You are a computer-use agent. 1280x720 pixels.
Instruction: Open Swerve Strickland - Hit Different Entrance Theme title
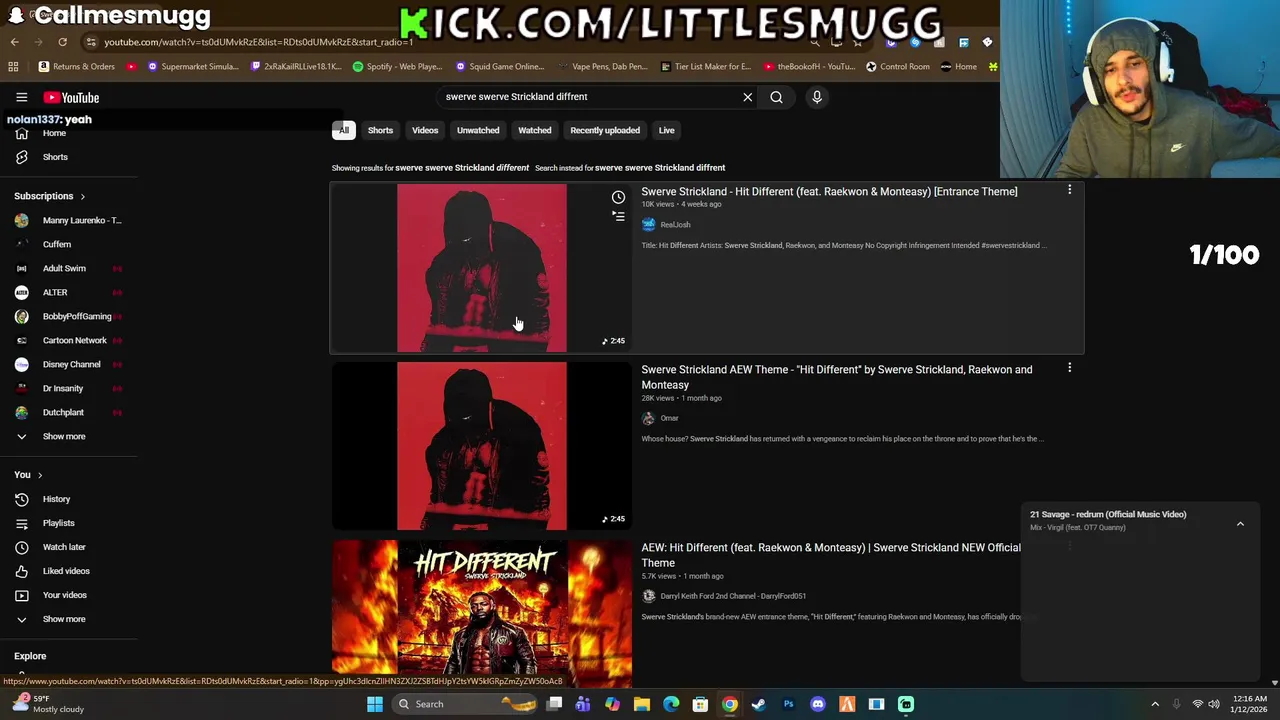(829, 191)
